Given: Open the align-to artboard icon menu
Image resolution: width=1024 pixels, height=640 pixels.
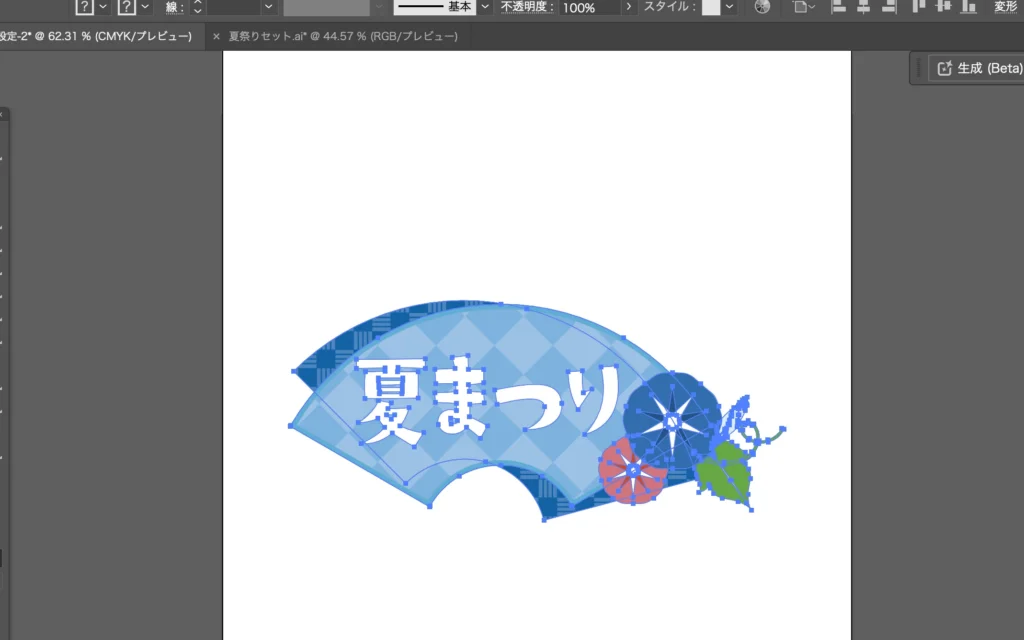Looking at the screenshot, I should point(803,7).
